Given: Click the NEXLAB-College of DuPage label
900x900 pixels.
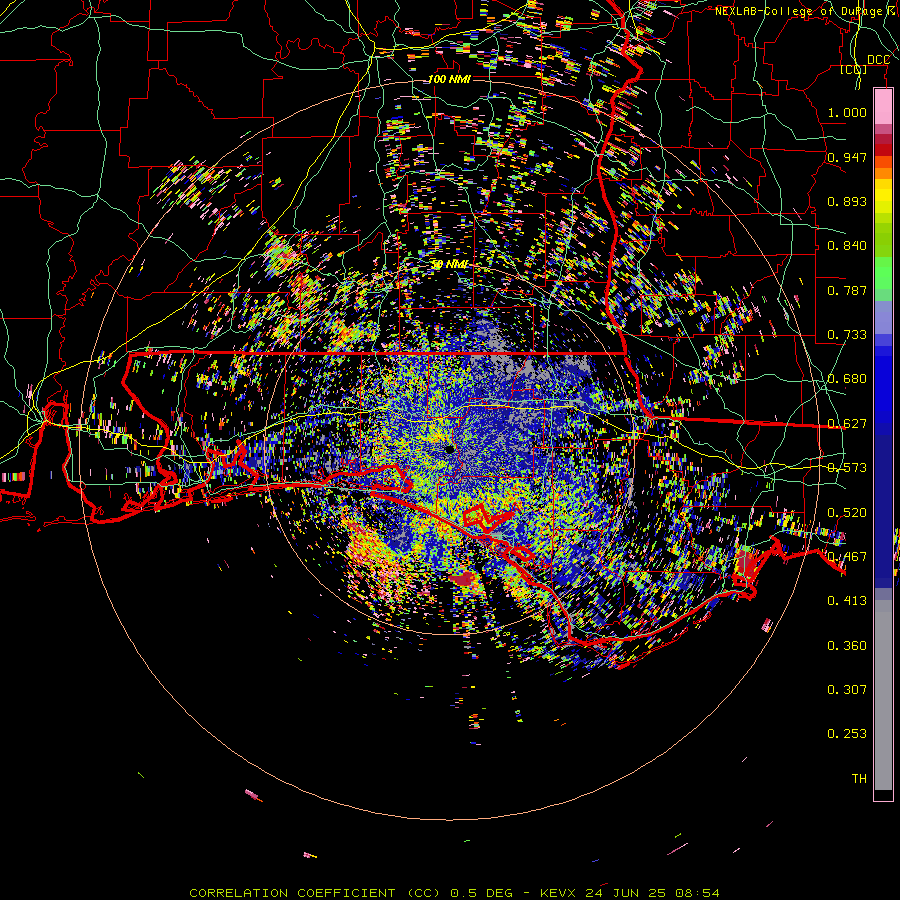Looking at the screenshot, I should point(801,11).
